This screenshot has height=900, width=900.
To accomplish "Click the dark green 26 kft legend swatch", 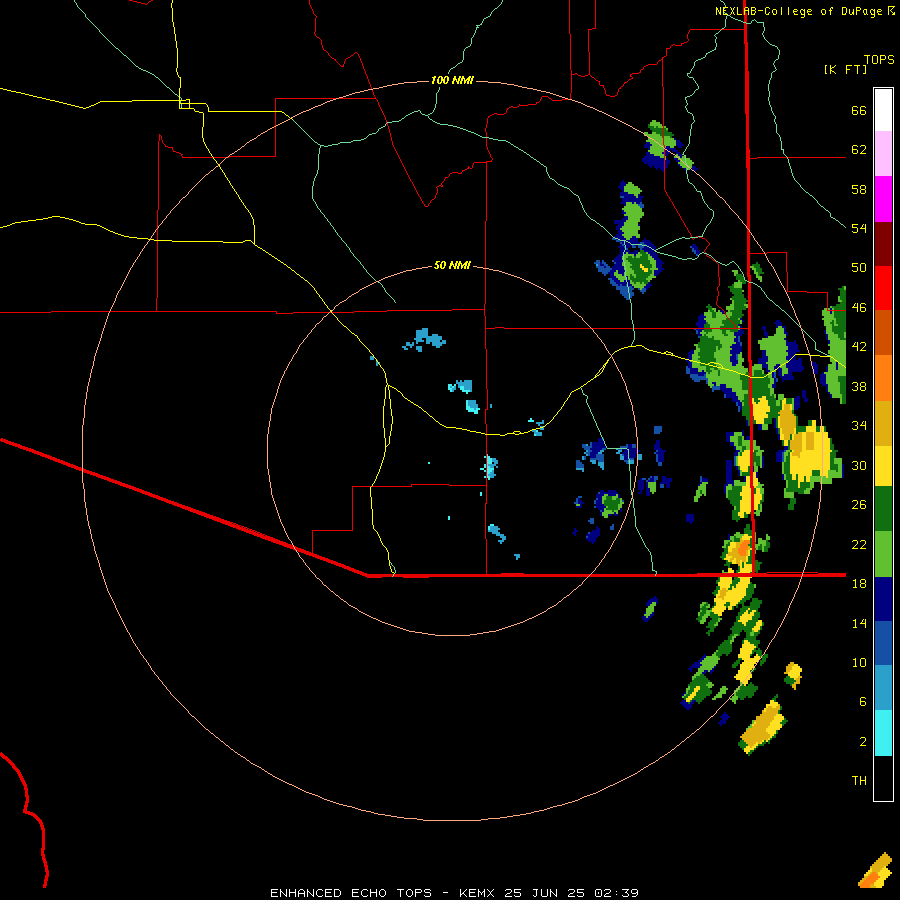I will tap(883, 509).
